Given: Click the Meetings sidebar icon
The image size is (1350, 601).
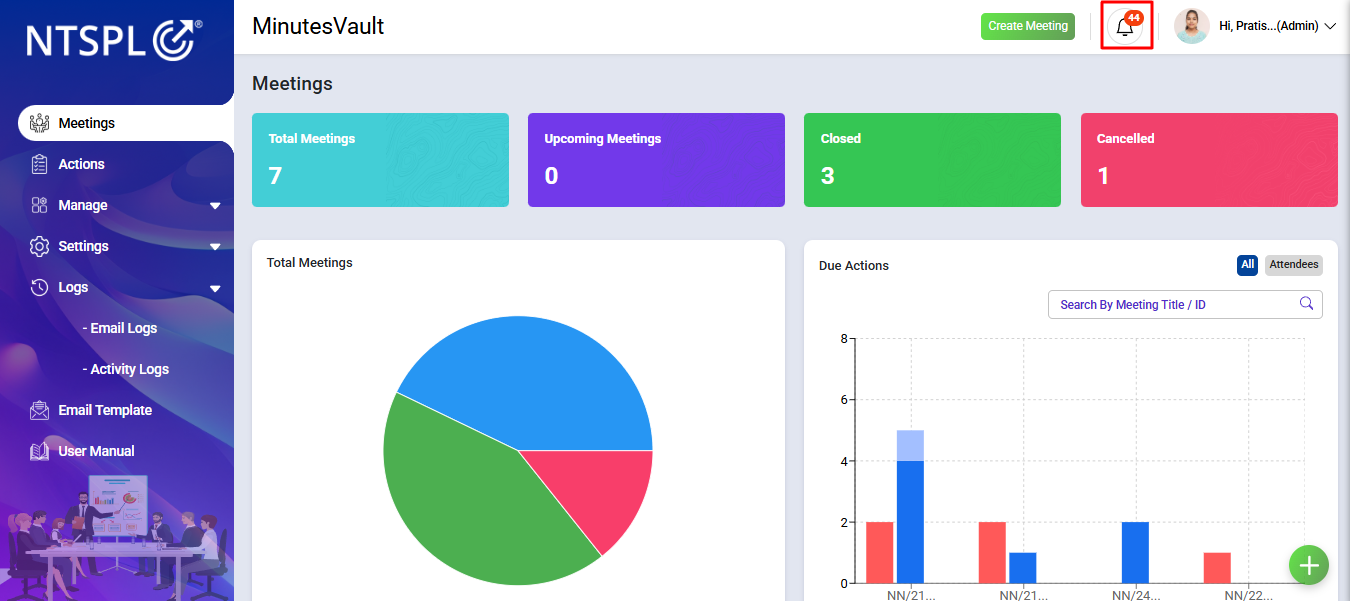Looking at the screenshot, I should tap(40, 123).
